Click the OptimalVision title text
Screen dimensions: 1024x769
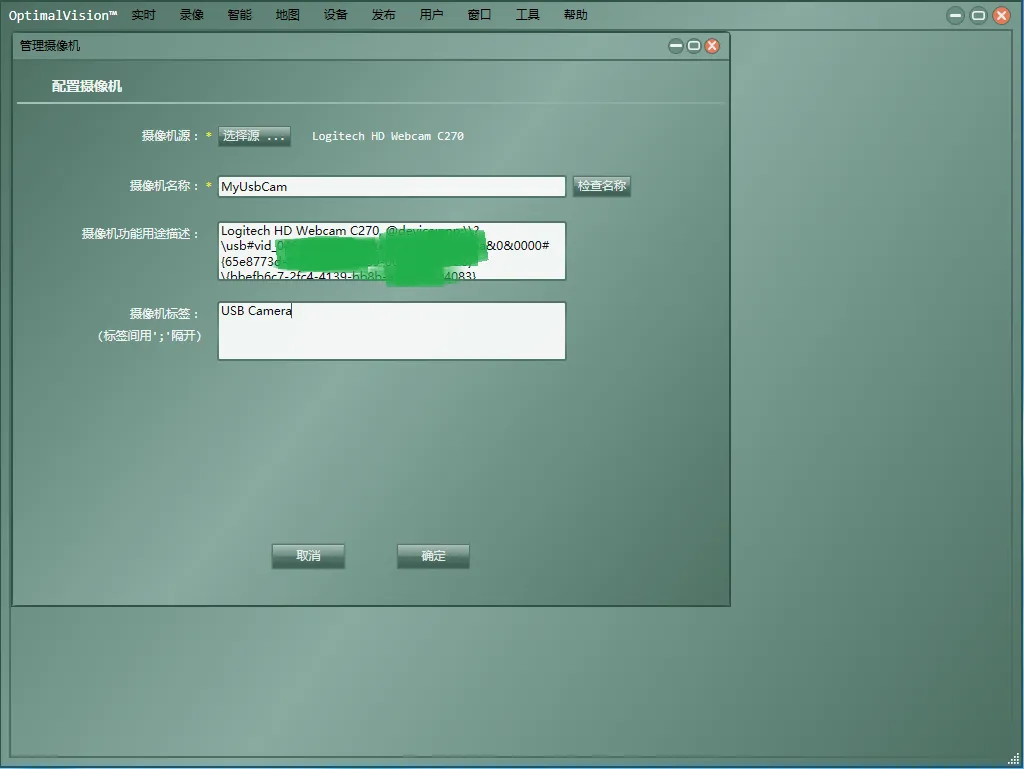point(63,16)
